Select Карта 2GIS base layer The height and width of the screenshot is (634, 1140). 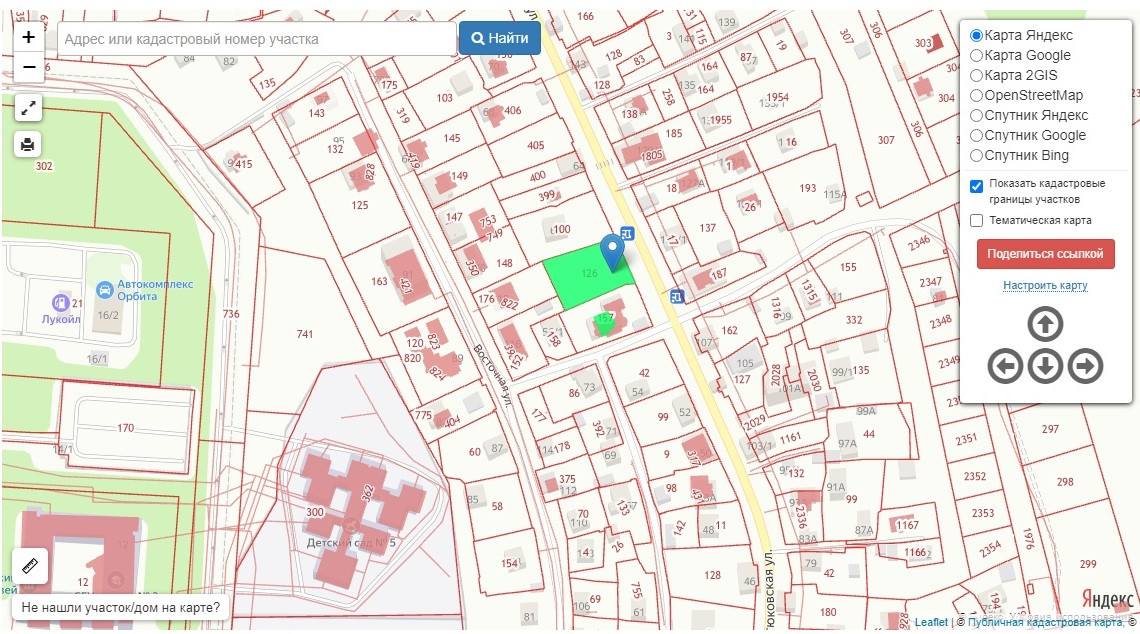tap(976, 75)
